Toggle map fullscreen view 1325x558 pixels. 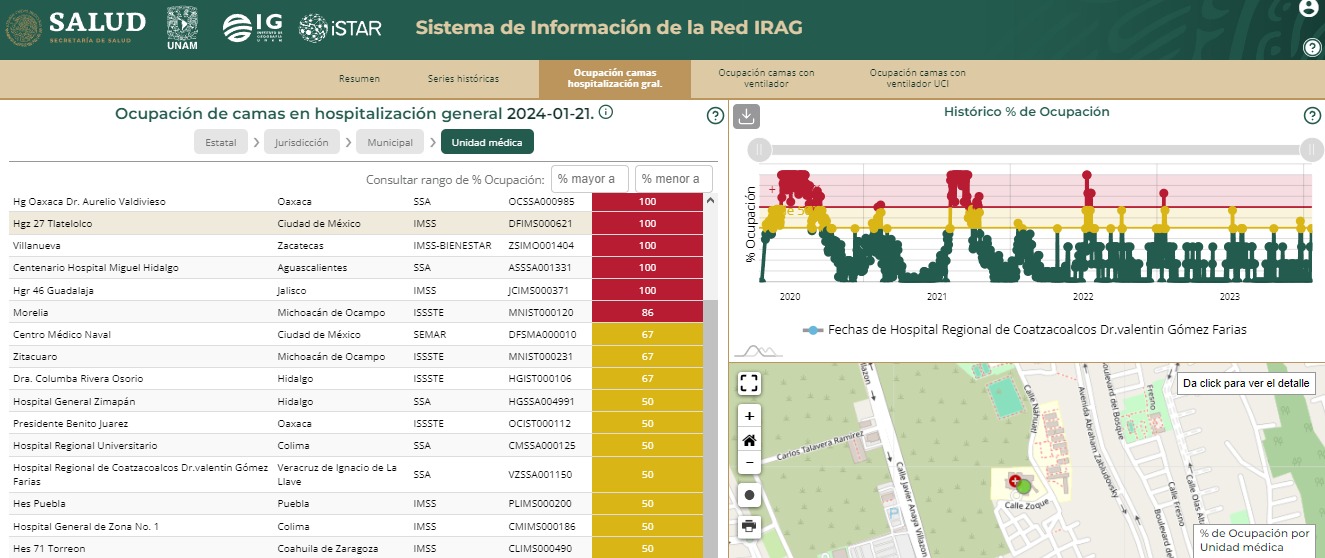pyautogui.click(x=749, y=383)
